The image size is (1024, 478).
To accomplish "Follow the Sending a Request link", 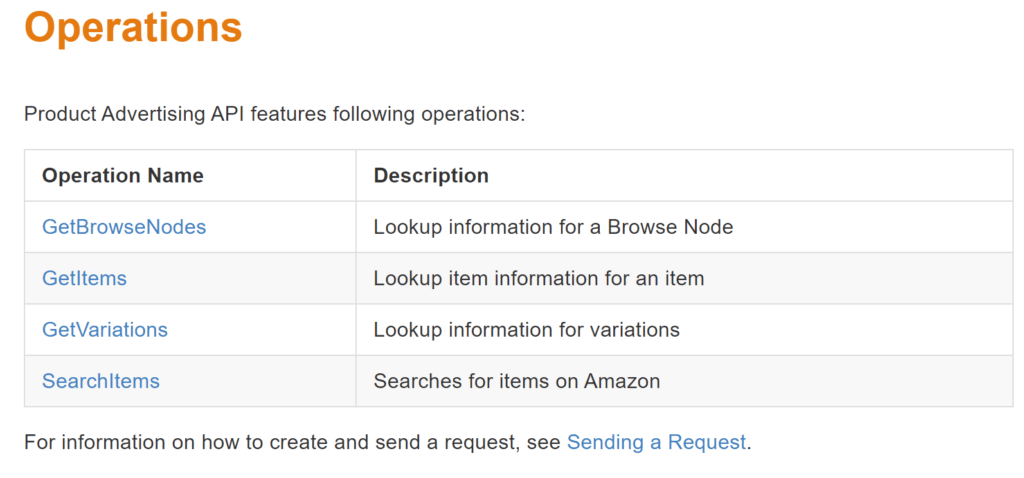I will 656,442.
